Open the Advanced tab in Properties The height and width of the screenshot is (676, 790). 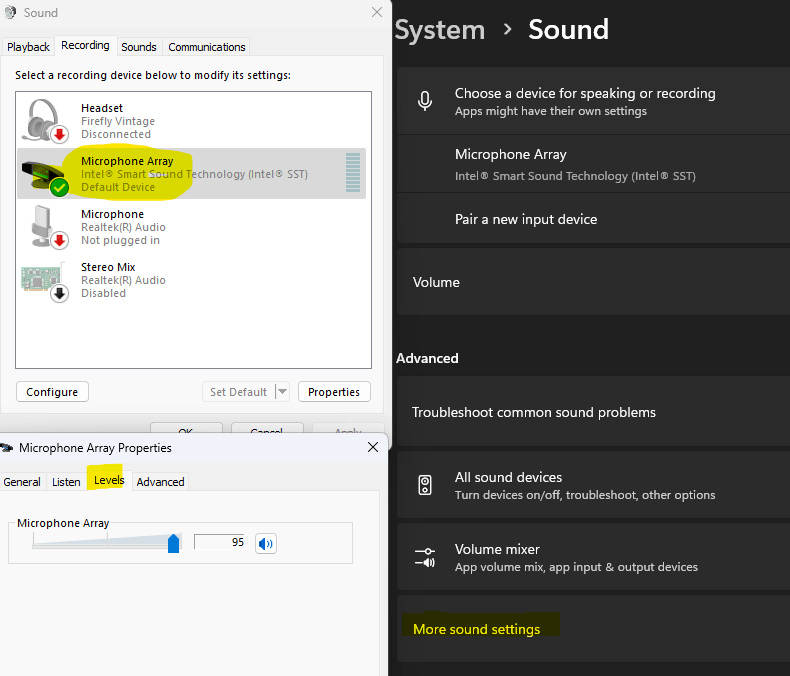pos(160,482)
